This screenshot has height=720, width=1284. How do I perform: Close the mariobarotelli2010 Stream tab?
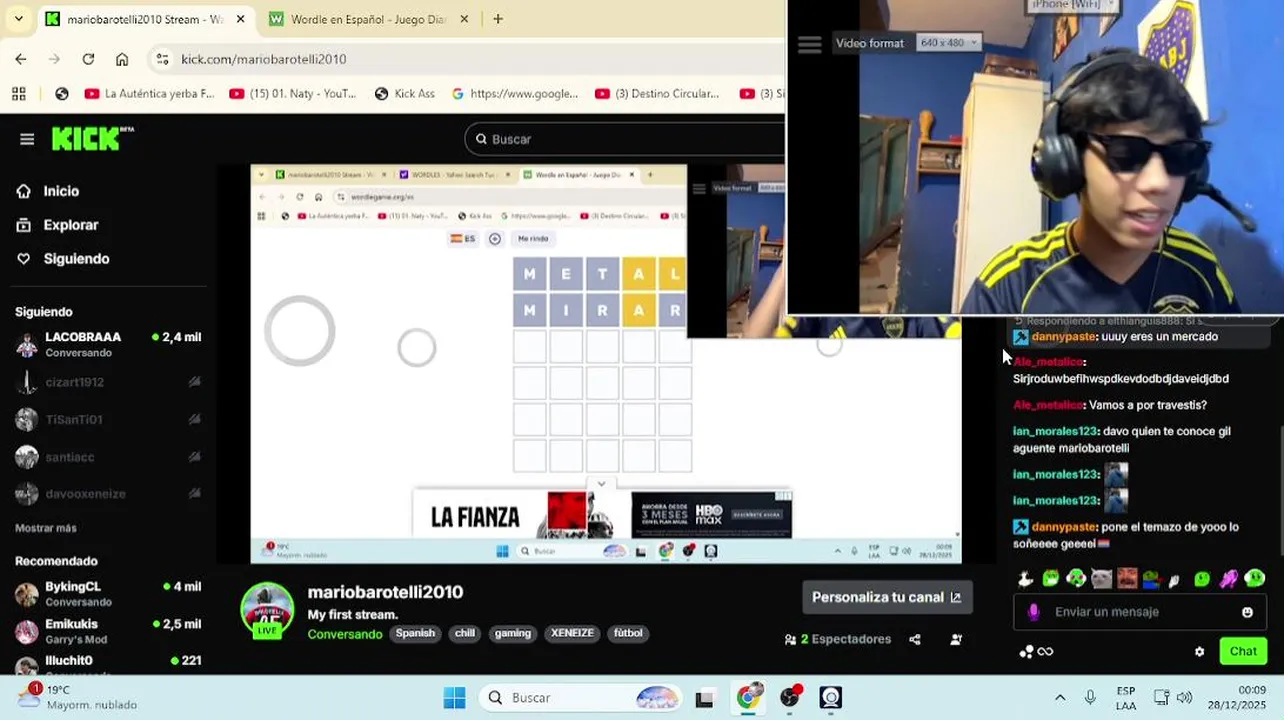click(x=240, y=19)
